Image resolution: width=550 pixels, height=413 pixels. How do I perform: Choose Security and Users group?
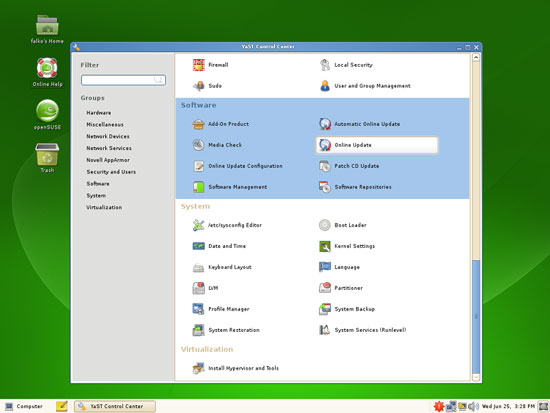click(x=111, y=172)
